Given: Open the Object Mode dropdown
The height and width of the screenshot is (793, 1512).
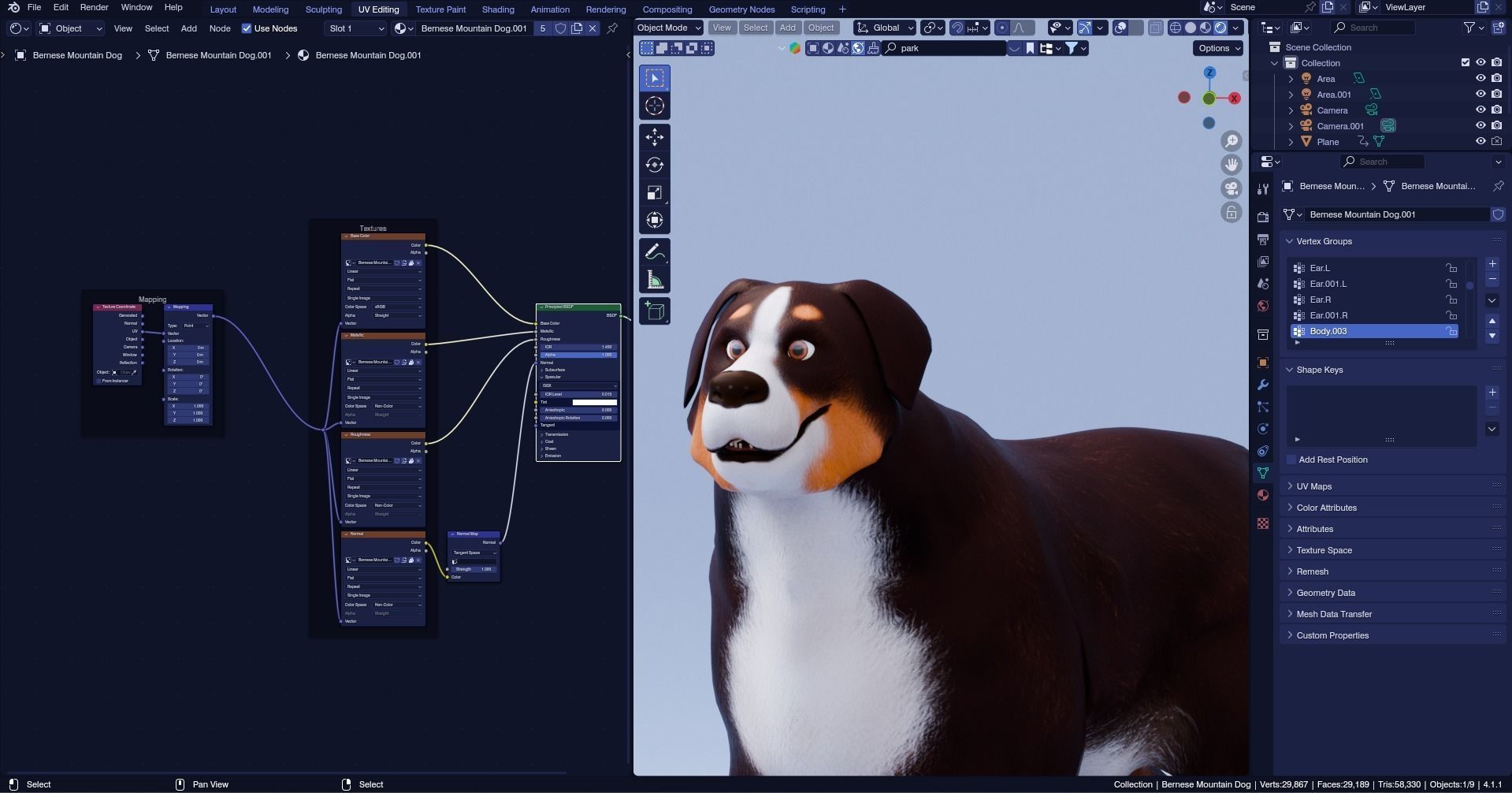Looking at the screenshot, I should tap(668, 28).
